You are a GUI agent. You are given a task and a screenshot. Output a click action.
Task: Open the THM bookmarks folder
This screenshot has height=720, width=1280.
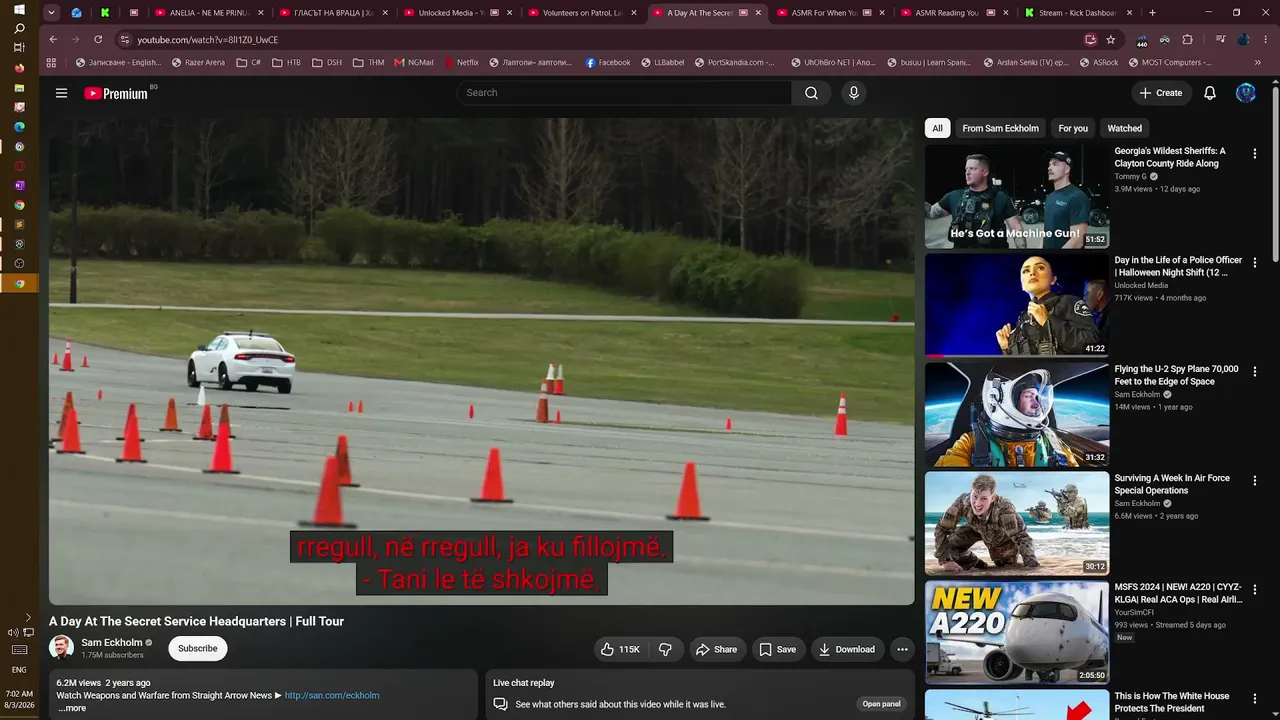pos(368,62)
